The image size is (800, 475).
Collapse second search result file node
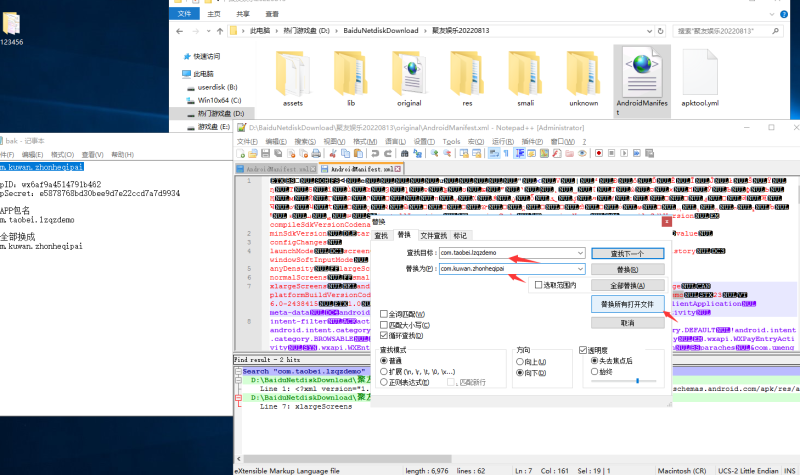238,397
